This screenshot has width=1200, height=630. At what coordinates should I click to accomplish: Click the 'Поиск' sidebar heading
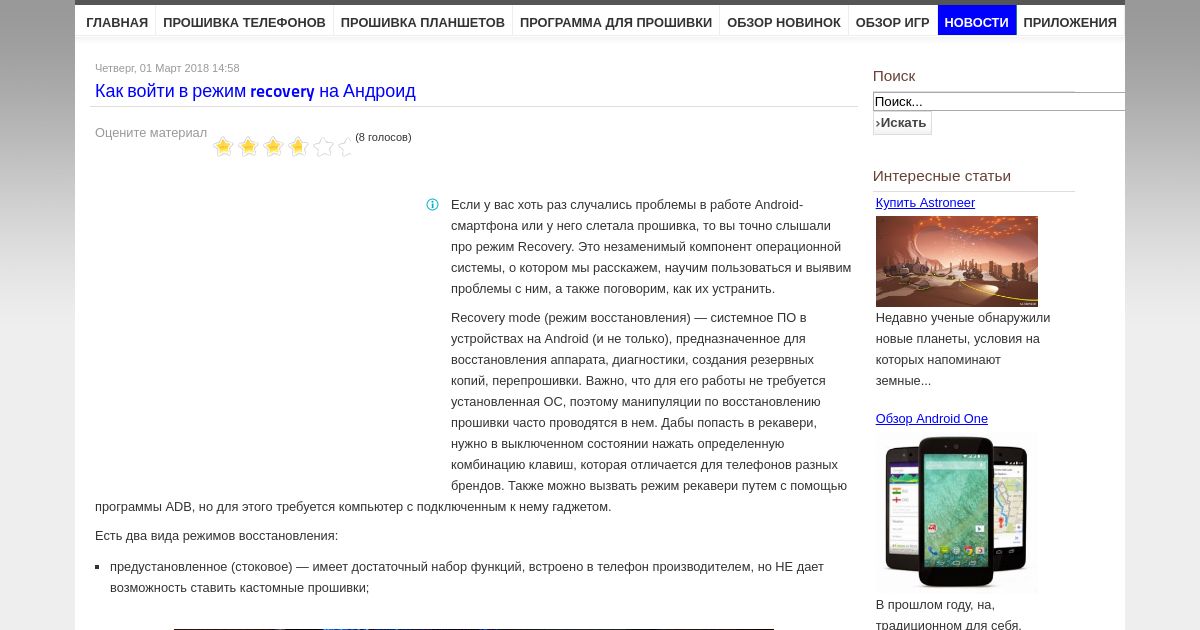pos(894,76)
